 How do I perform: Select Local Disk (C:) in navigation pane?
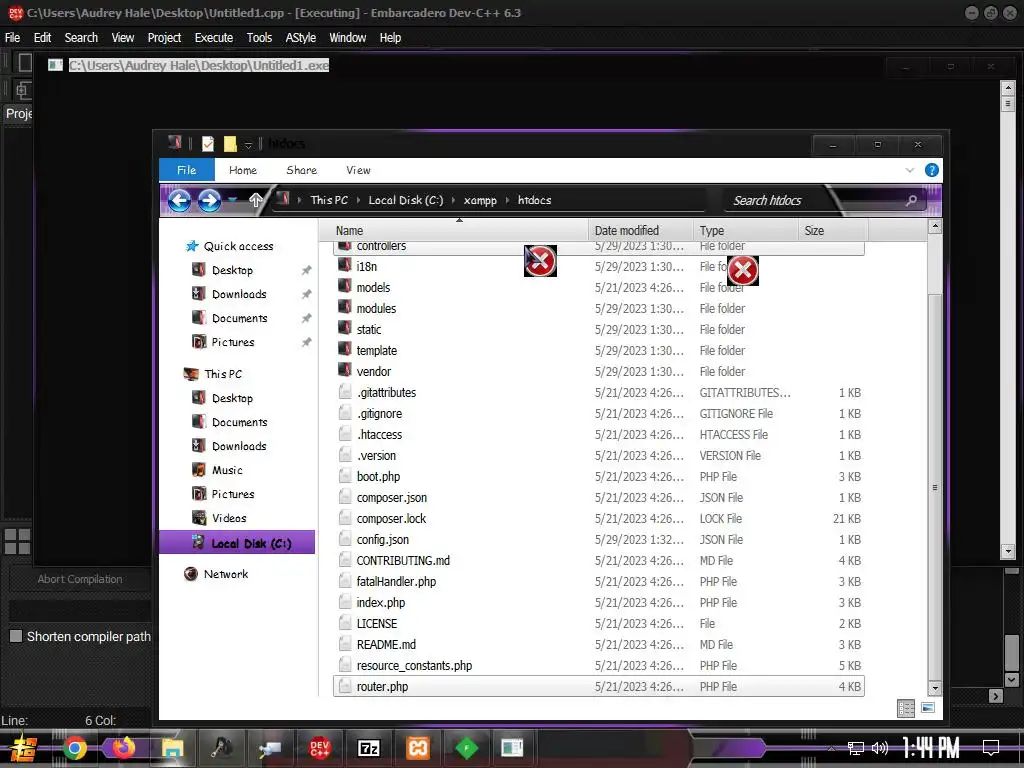pyautogui.click(x=237, y=543)
